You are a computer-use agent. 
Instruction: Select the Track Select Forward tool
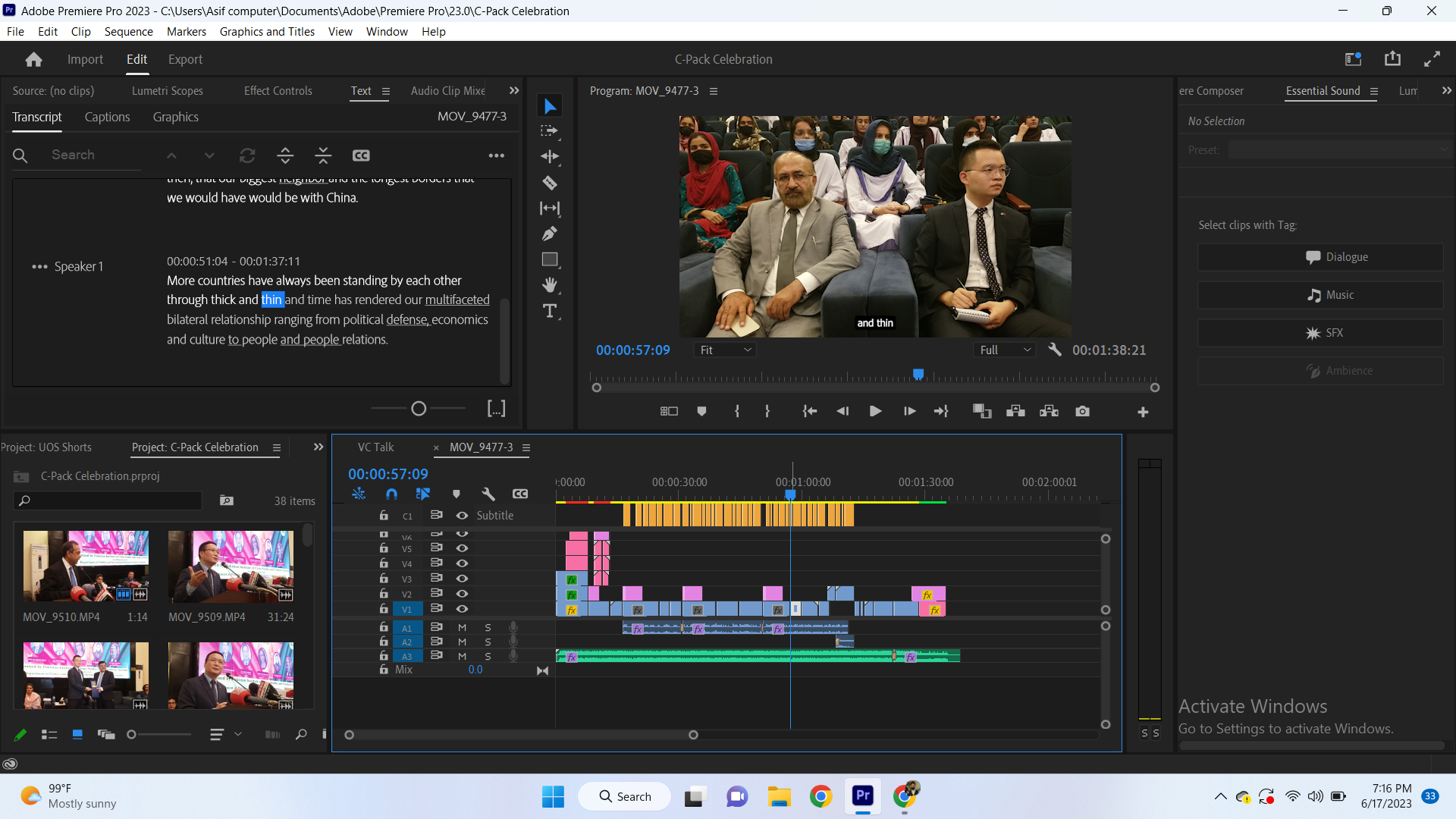click(x=550, y=131)
